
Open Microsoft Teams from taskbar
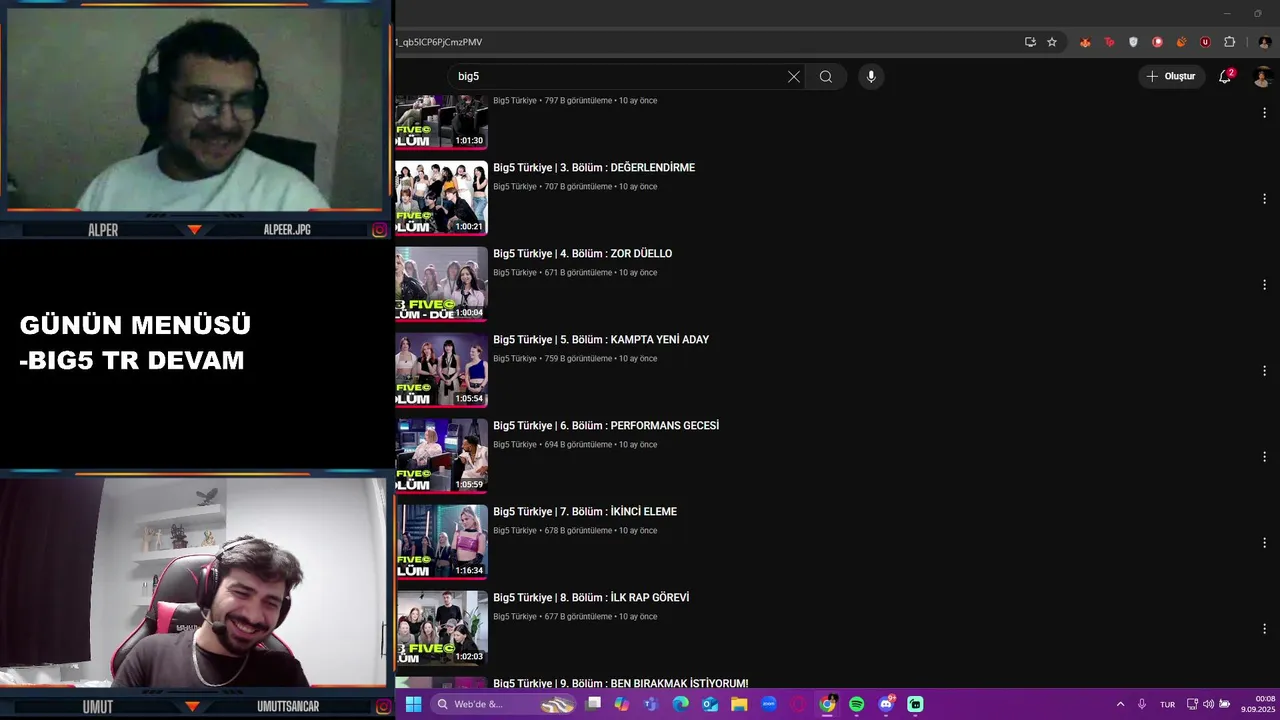point(651,704)
